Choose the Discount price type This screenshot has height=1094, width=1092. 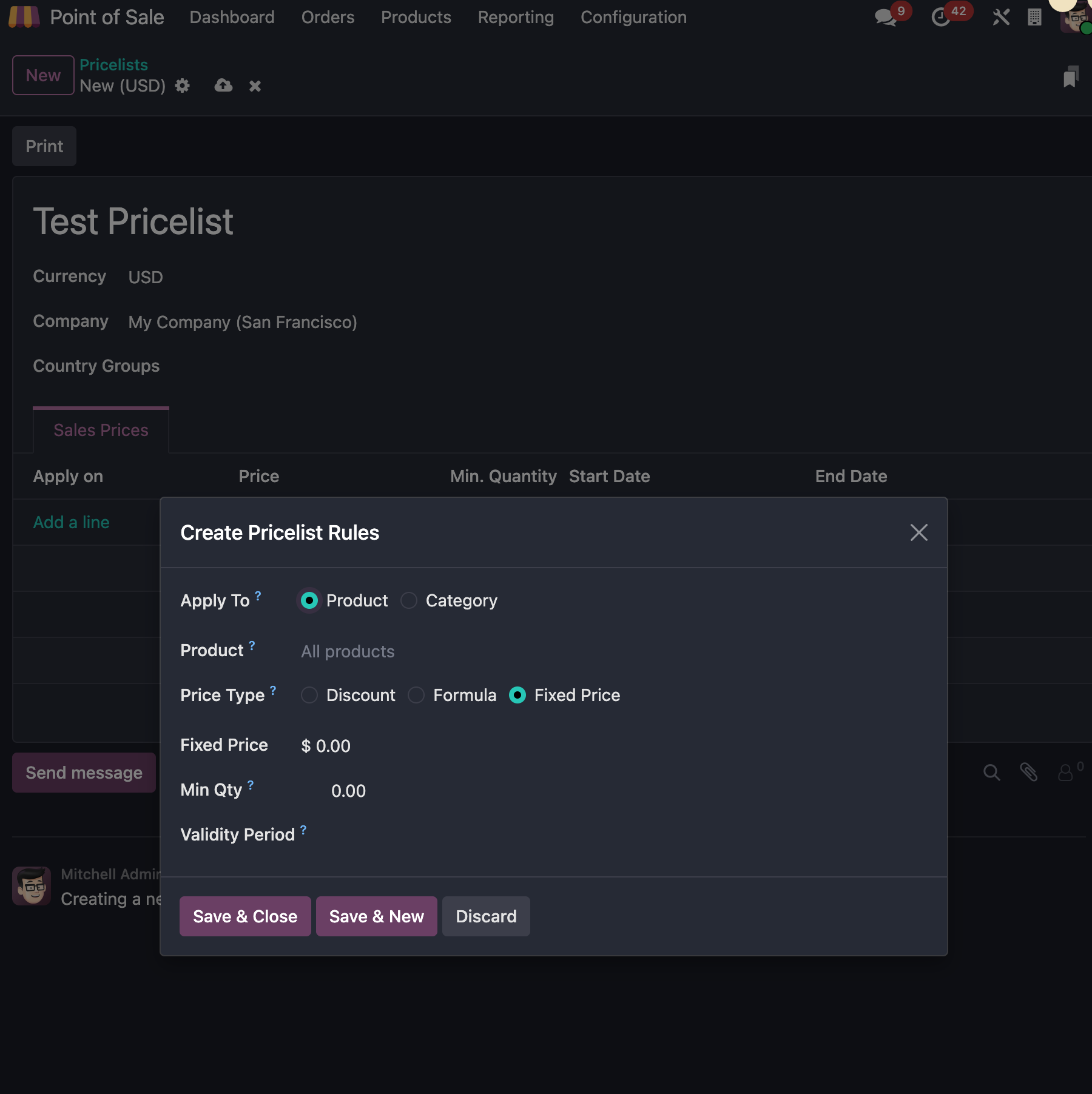pyautogui.click(x=309, y=695)
